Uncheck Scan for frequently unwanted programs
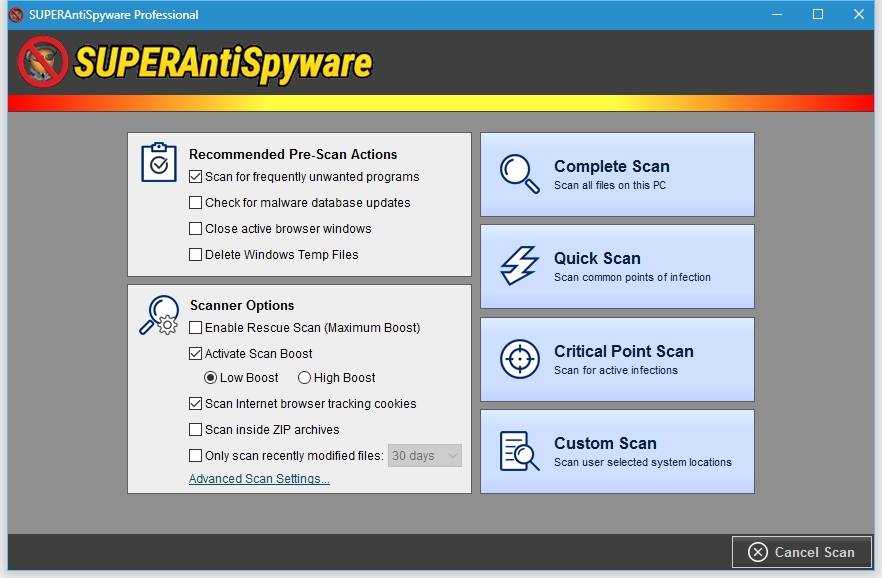Screen dimensions: 882x578 pos(196,177)
